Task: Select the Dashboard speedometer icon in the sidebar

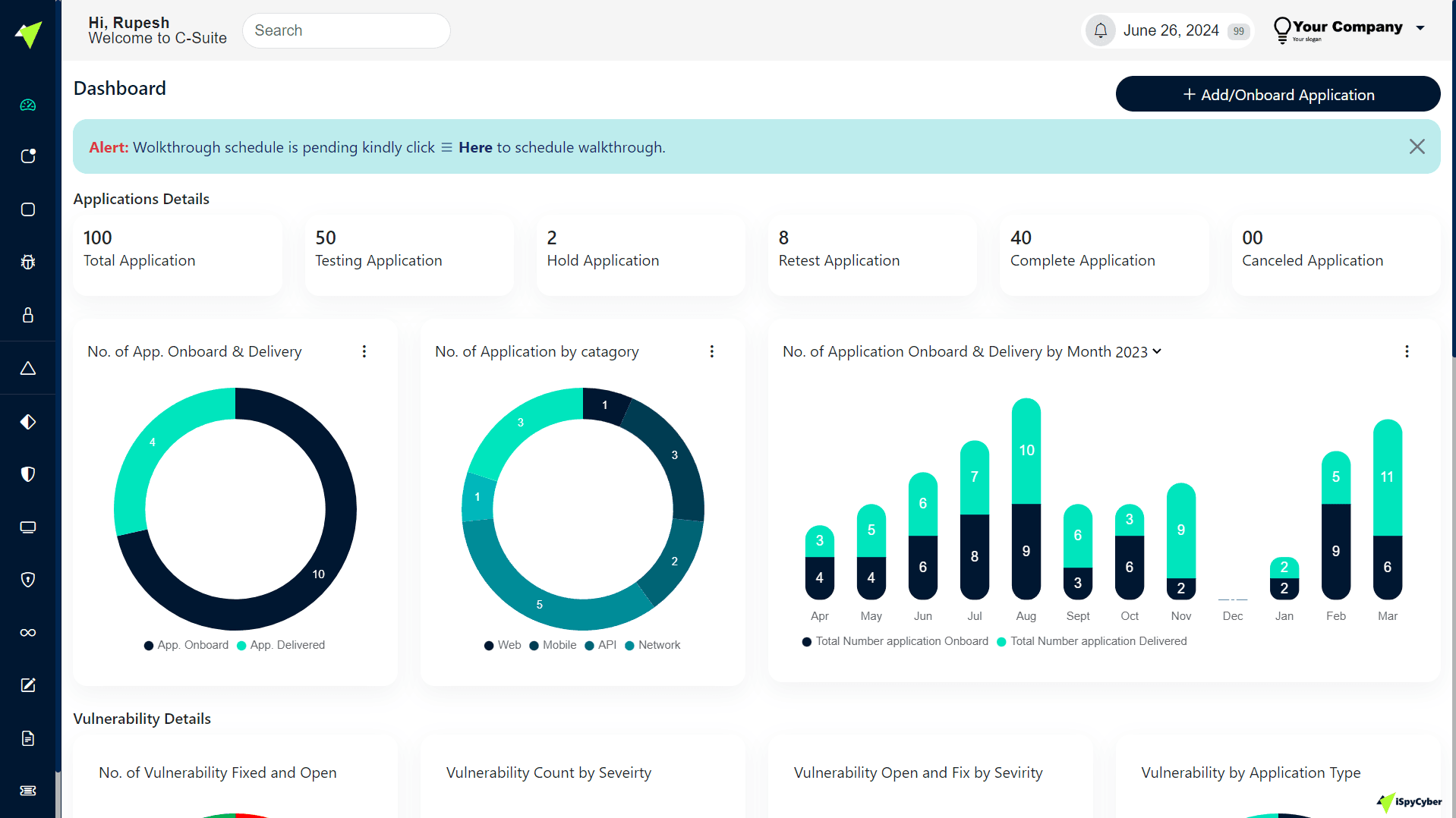Action: (28, 105)
